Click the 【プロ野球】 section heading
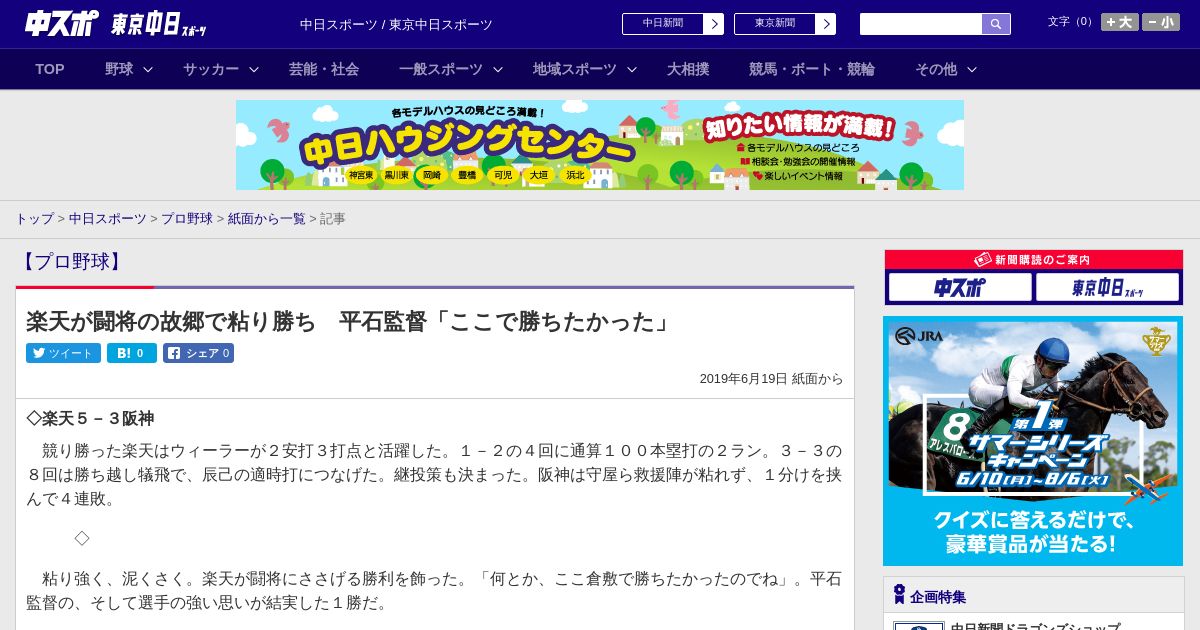 click(x=71, y=262)
